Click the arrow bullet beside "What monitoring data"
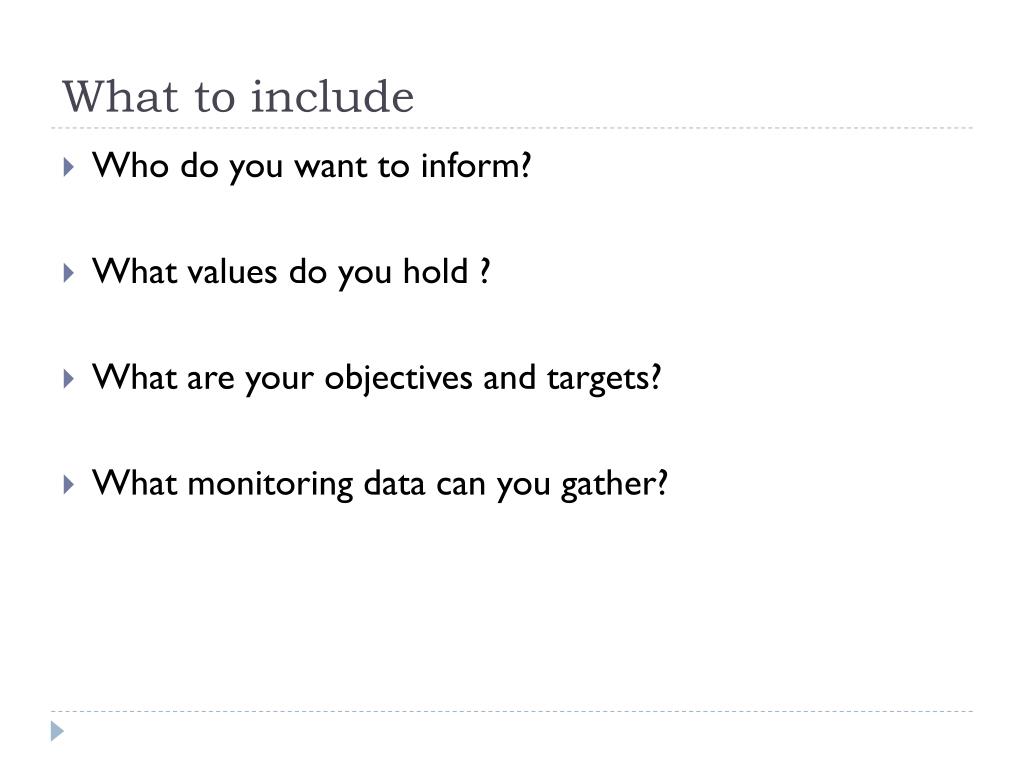This screenshot has width=1024, height=768. [x=69, y=485]
